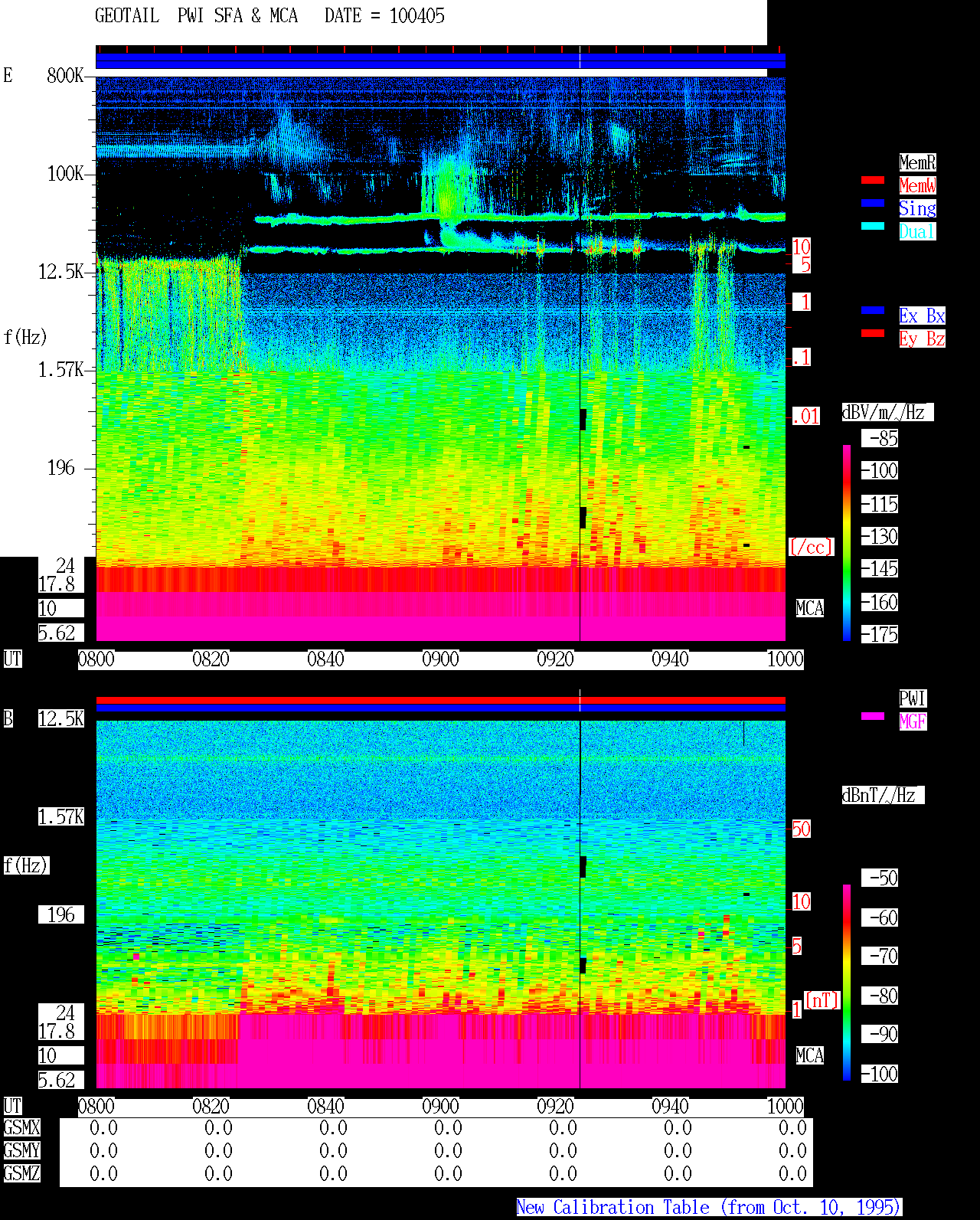Viewport: 980px width, 1220px height.
Task: Click the dBnT/√Hz vertical color bar
Action: 847,983
